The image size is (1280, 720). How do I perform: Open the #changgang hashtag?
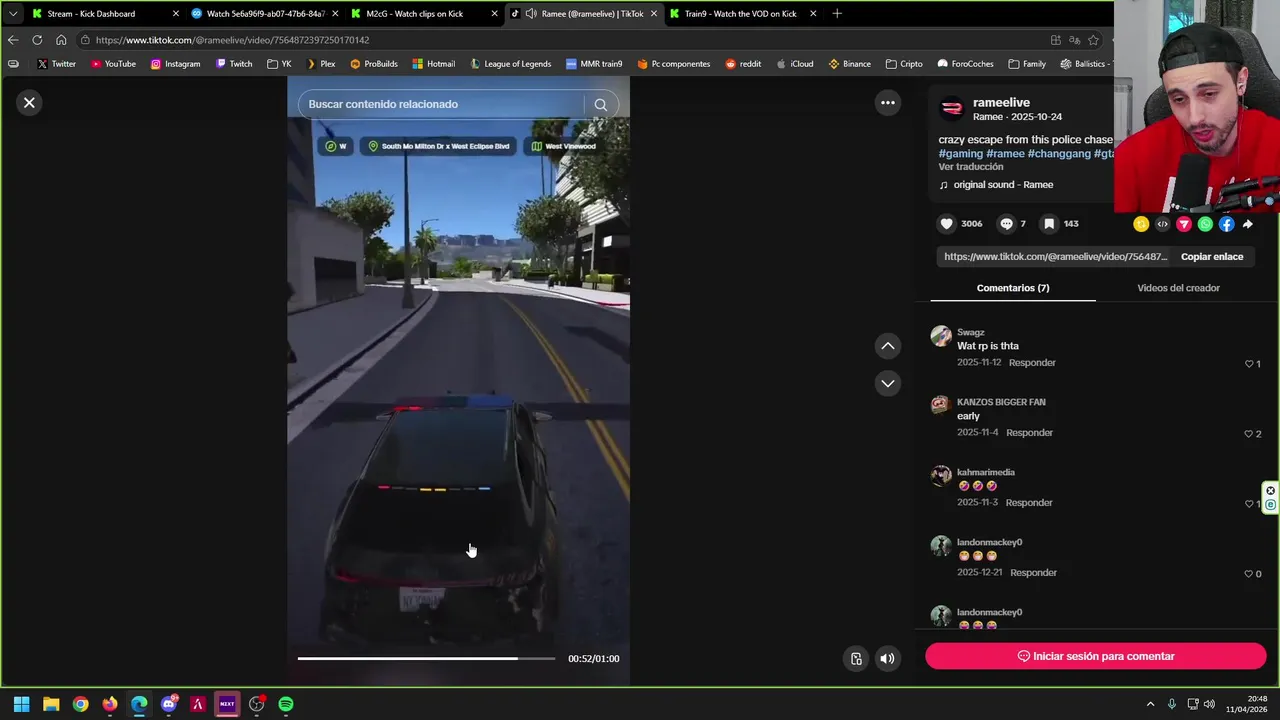coord(1059,154)
